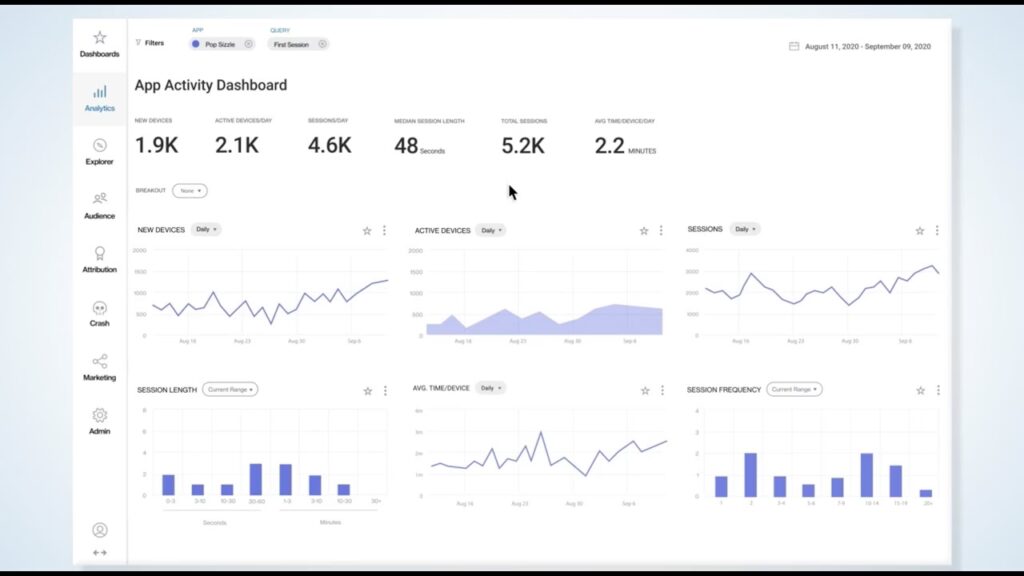1024x576 pixels.
Task: Open the Daily dropdown for Active Devices
Action: [x=490, y=230]
